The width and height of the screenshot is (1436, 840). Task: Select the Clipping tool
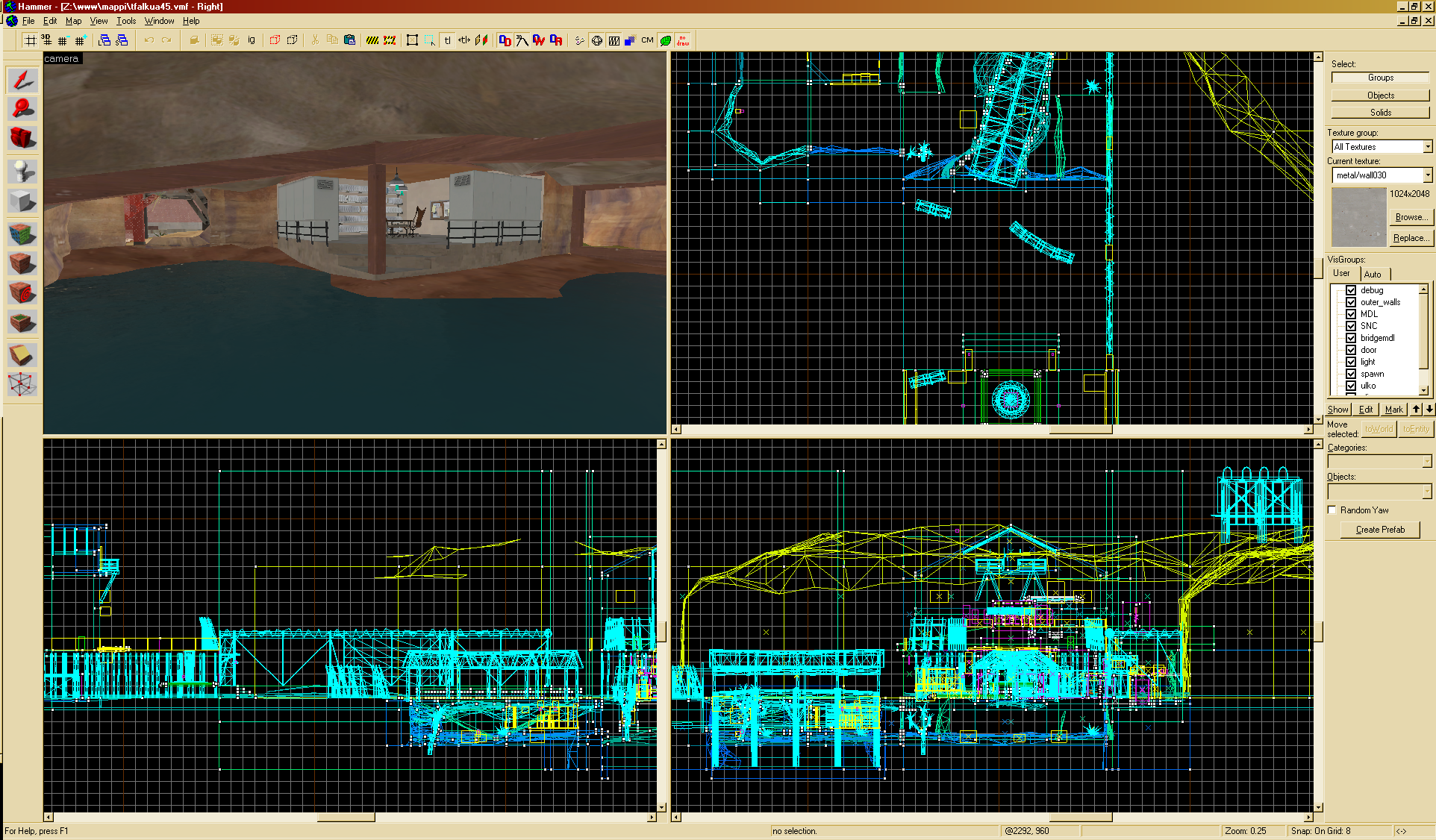point(22,355)
